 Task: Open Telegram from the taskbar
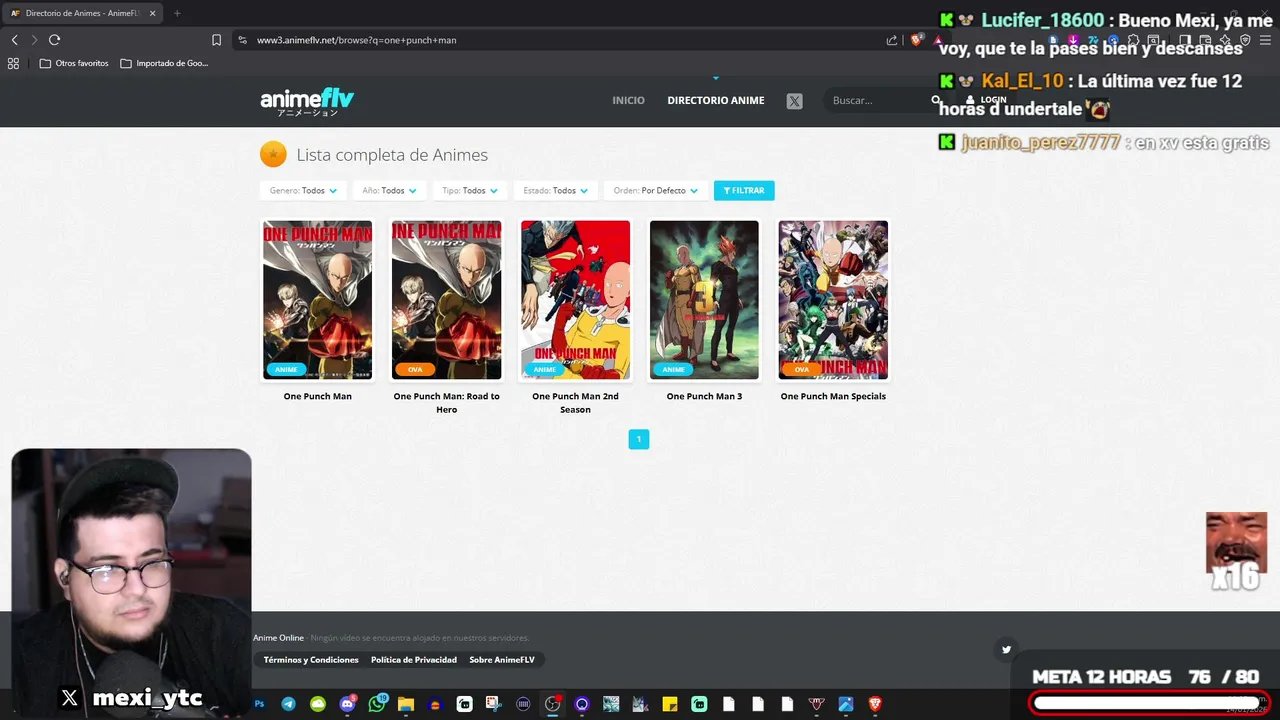coord(288,704)
